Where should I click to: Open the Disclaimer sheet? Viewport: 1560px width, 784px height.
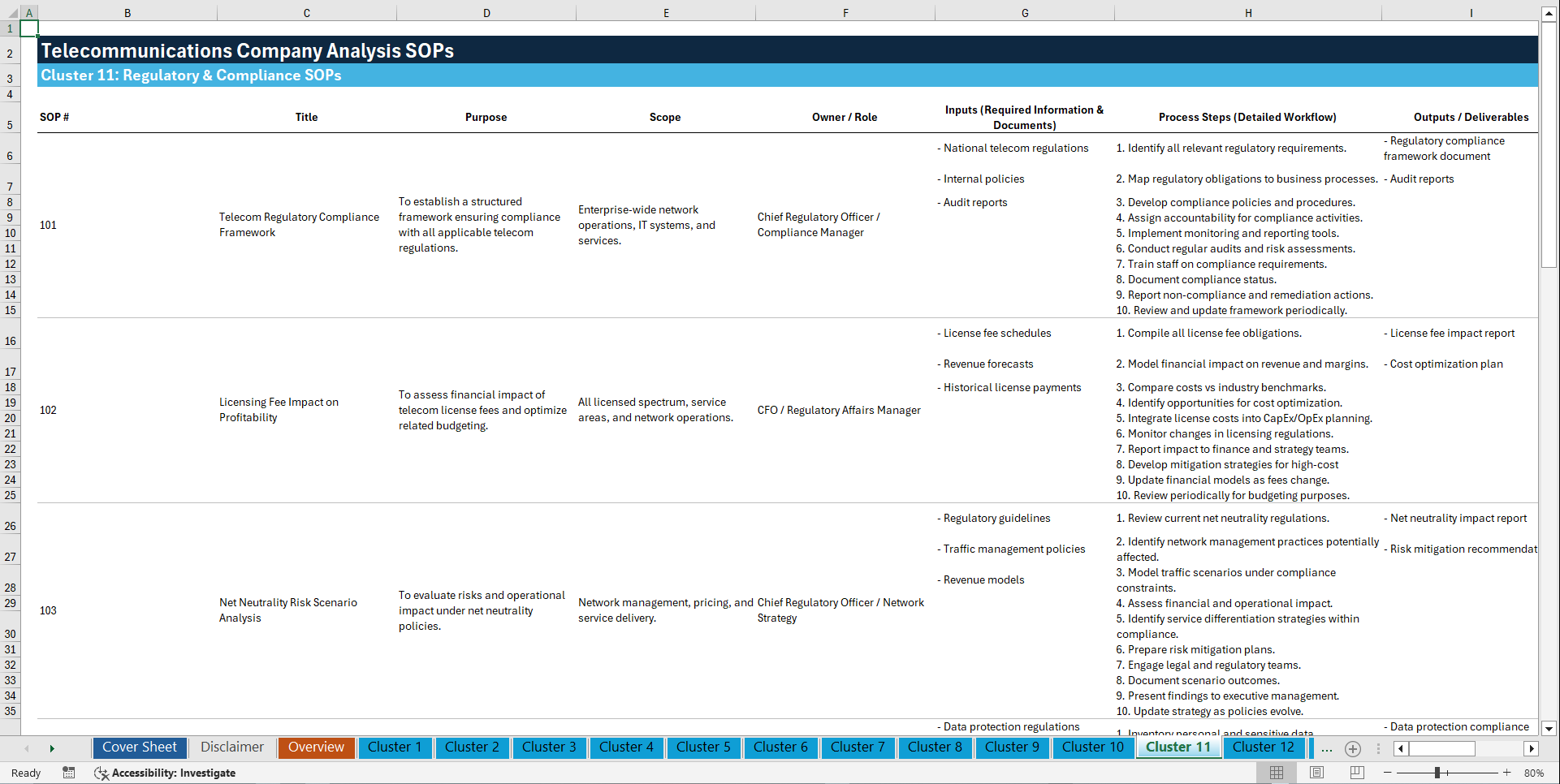(x=231, y=747)
